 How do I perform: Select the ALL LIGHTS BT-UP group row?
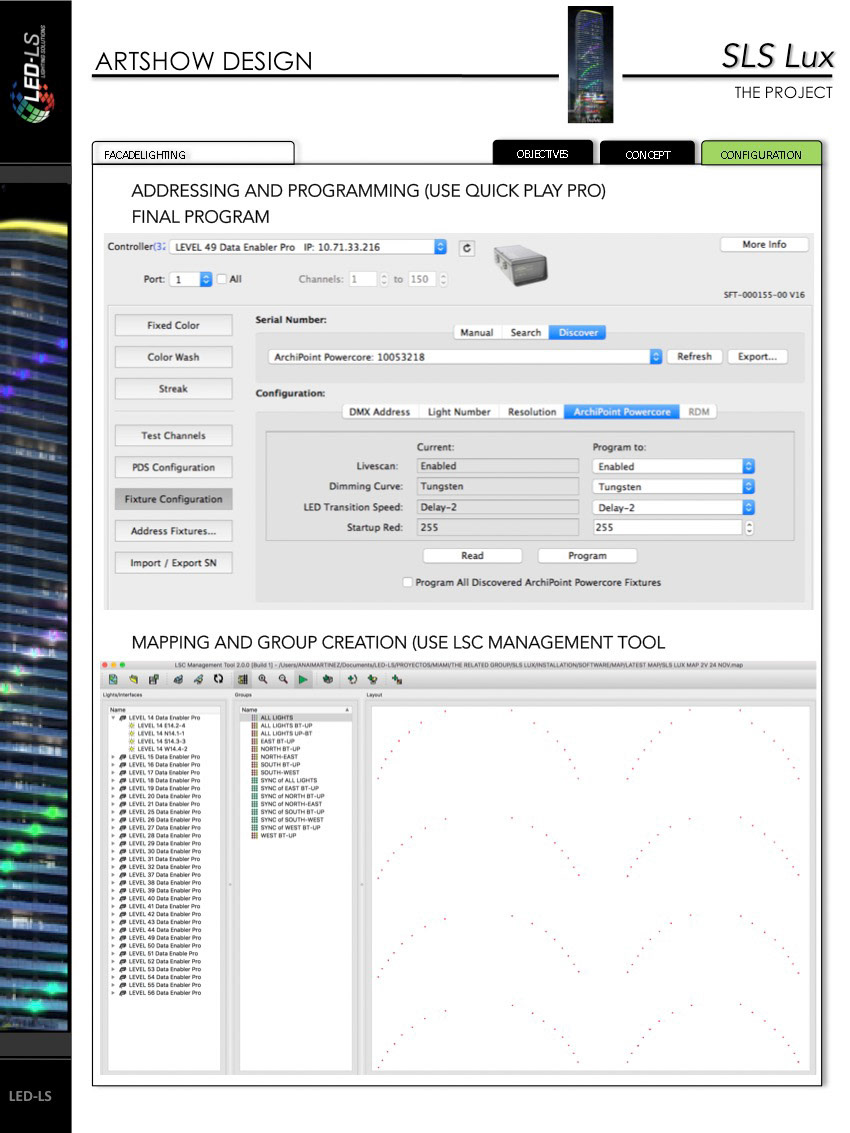point(296,725)
